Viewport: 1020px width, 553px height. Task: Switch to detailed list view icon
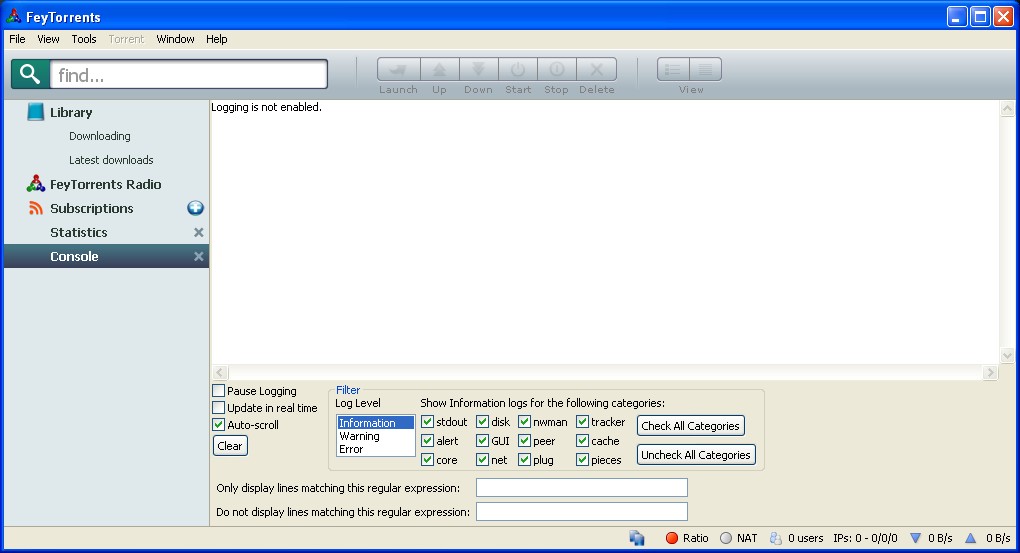pos(673,69)
